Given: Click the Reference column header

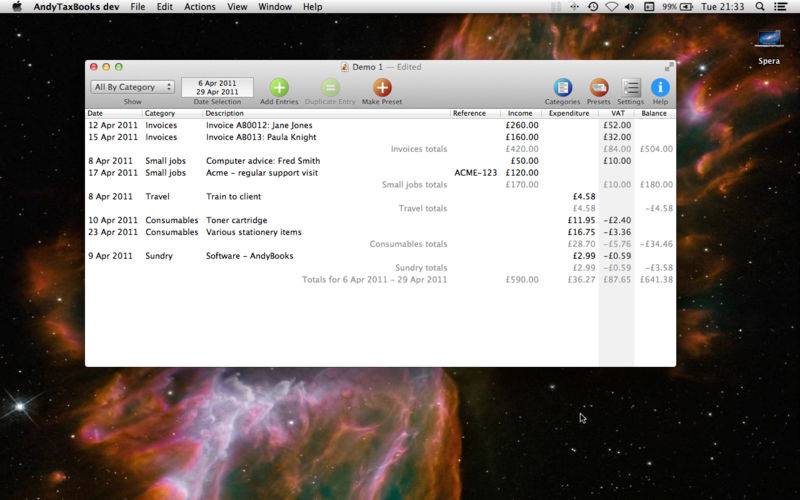Looking at the screenshot, I should (474, 113).
